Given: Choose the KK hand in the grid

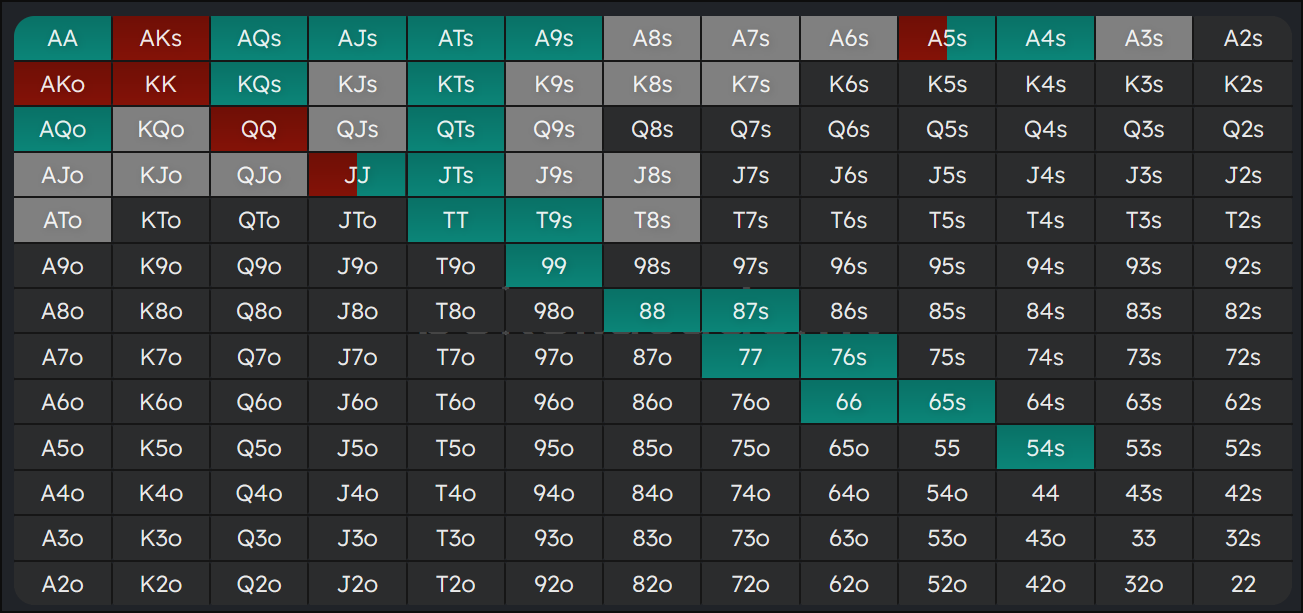Looking at the screenshot, I should click(x=160, y=84).
